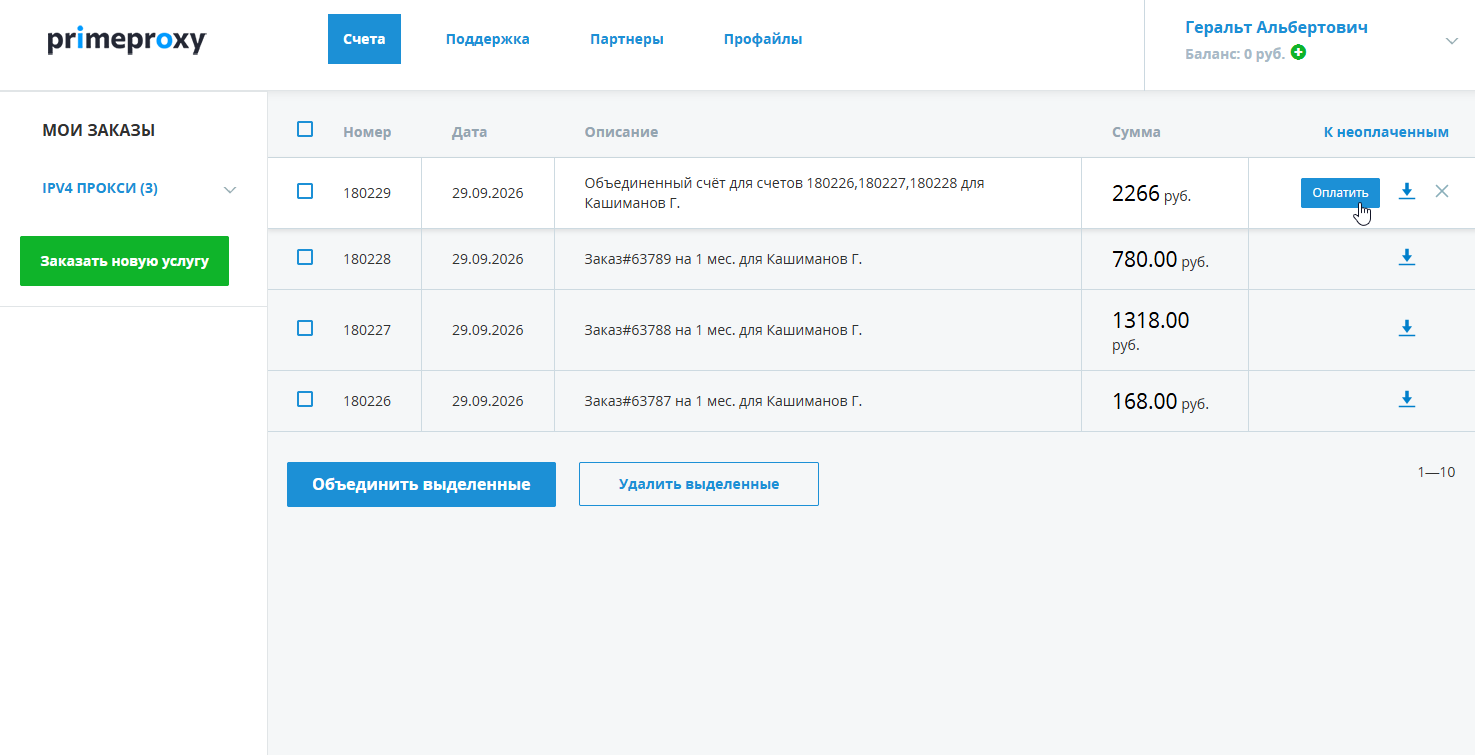
Task: Check the box for invoice 180227
Action: pyautogui.click(x=305, y=328)
